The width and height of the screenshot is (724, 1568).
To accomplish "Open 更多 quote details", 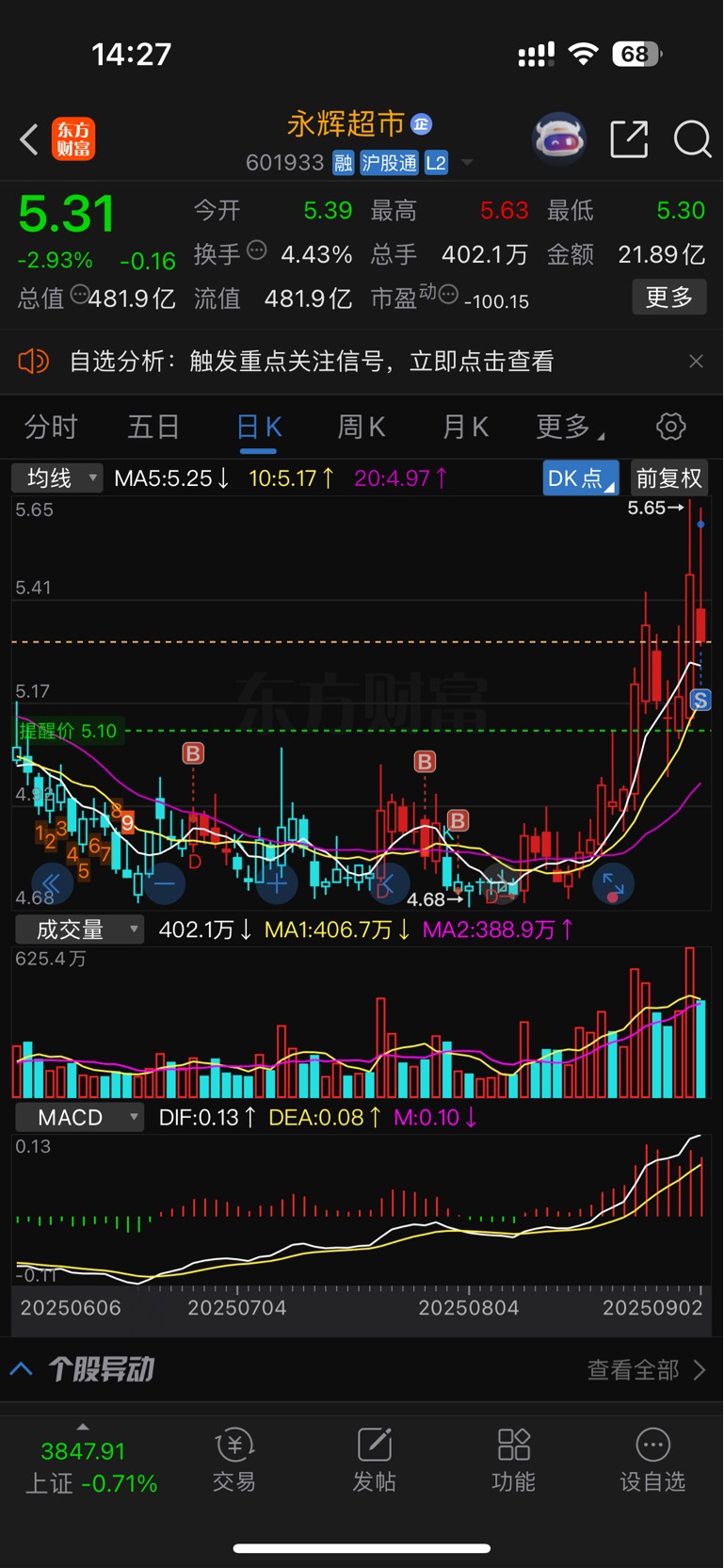I will click(x=668, y=298).
